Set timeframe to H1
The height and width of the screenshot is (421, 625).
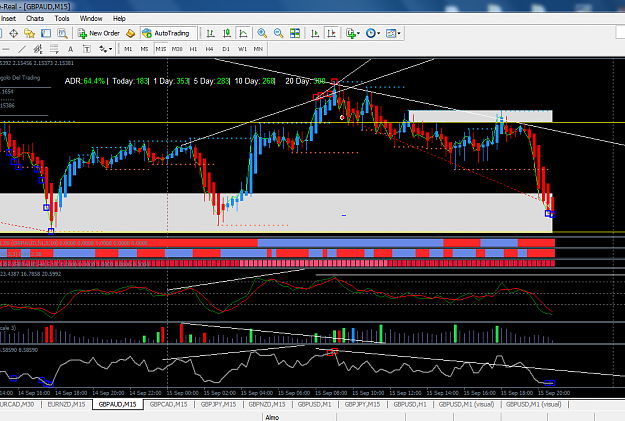tap(193, 49)
